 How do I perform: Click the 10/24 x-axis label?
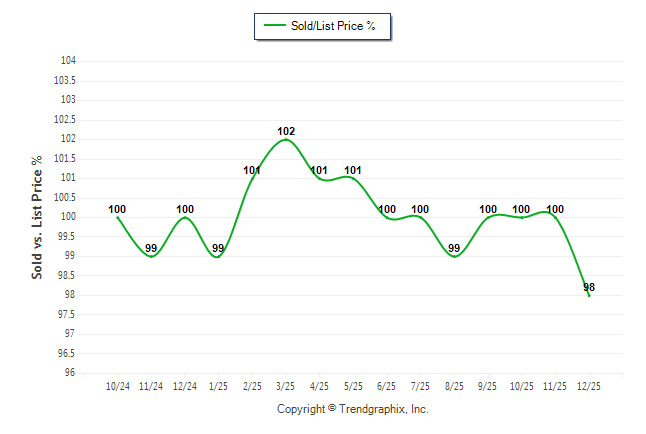pyautogui.click(x=117, y=385)
